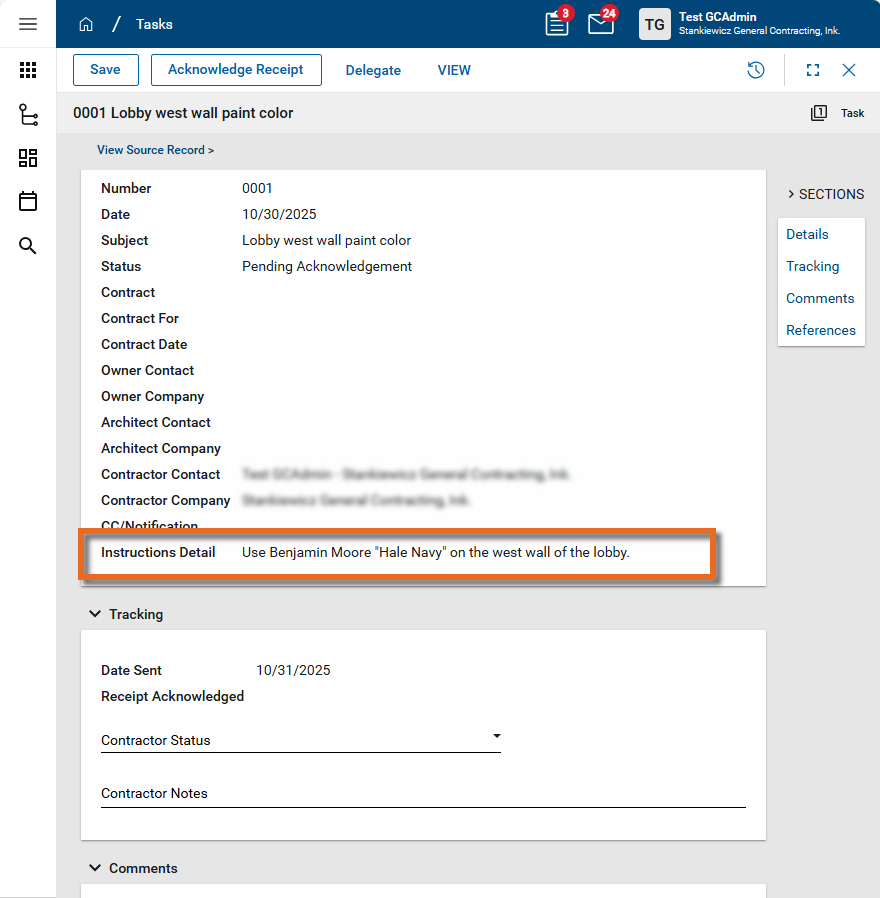
Task: Click Acknowledge Receipt button
Action: [236, 70]
